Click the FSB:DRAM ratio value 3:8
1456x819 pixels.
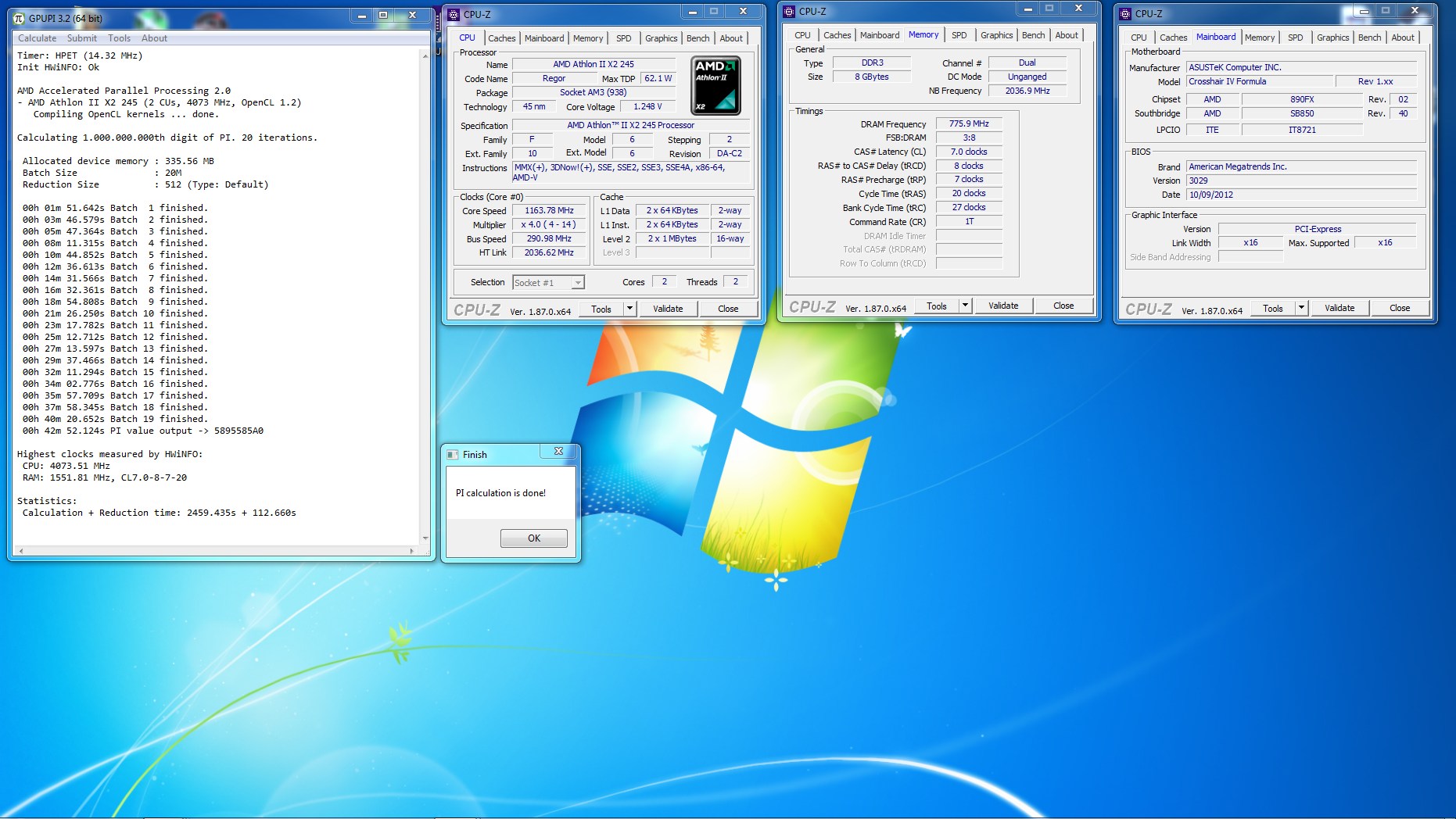point(969,138)
